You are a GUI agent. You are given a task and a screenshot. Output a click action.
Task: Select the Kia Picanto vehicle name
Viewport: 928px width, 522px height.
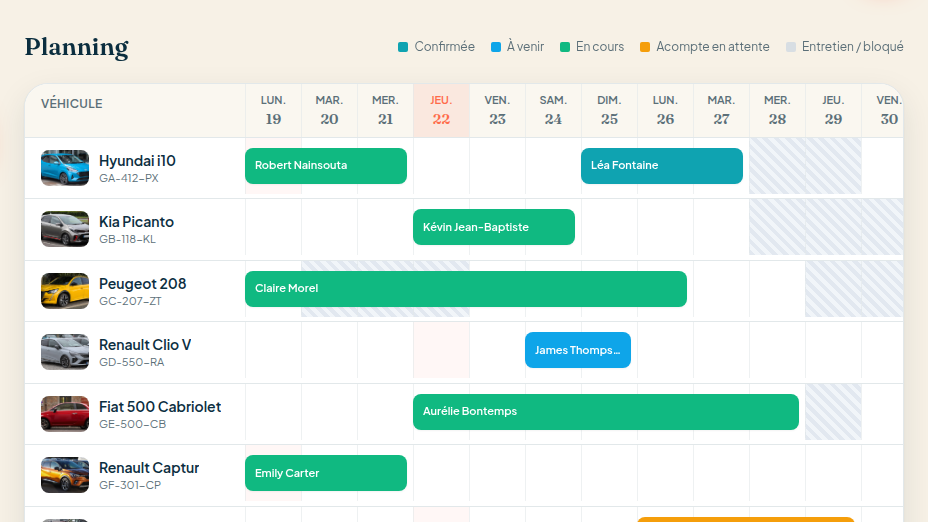click(x=136, y=222)
